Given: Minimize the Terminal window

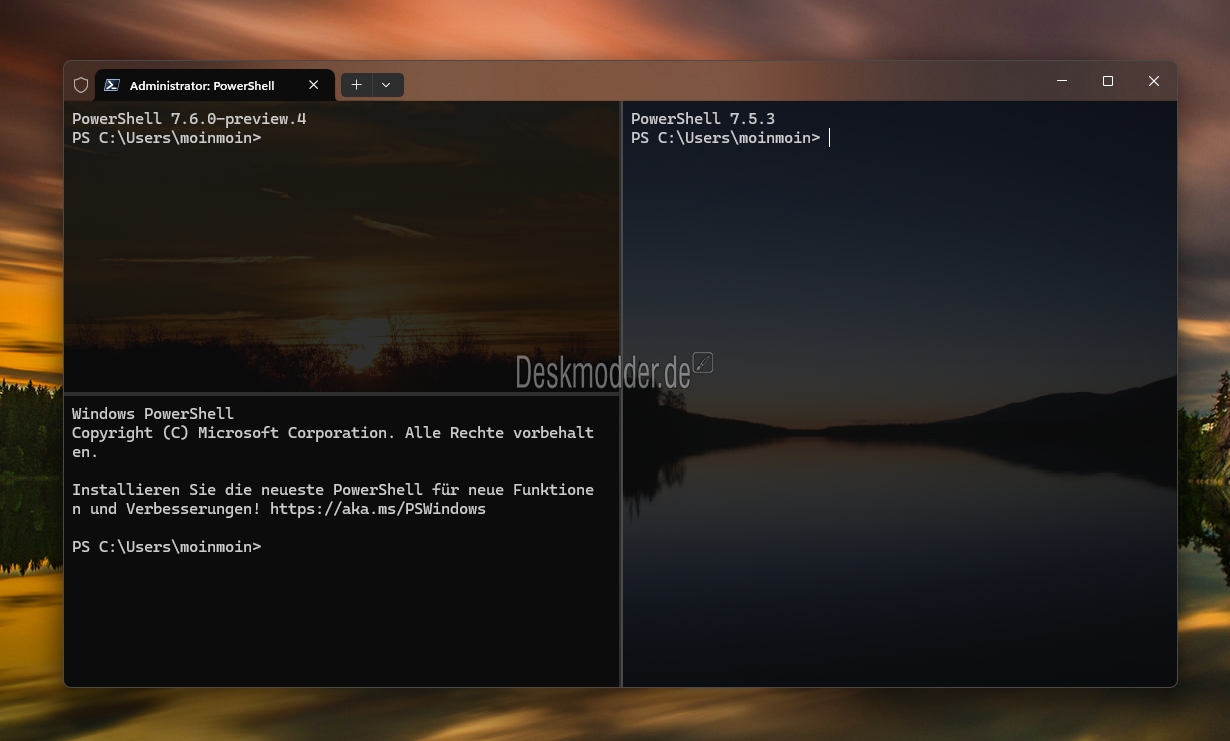Looking at the screenshot, I should coord(1062,81).
